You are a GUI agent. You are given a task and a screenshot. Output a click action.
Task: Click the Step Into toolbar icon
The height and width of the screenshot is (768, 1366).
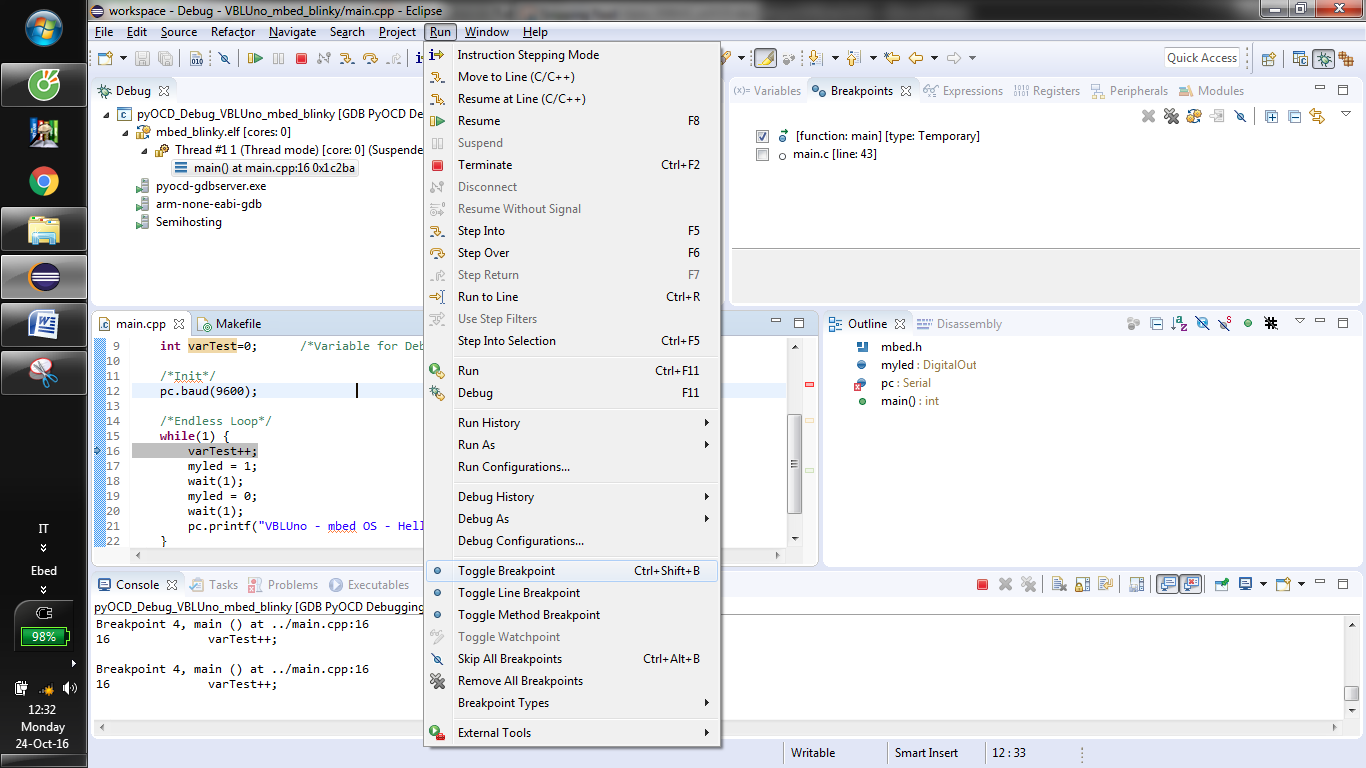pyautogui.click(x=348, y=58)
